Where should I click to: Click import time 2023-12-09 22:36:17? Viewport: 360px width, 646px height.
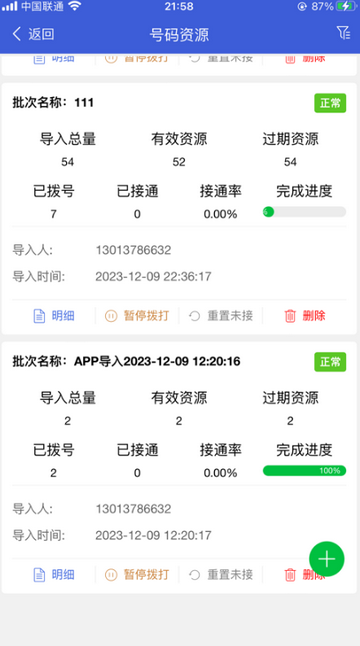point(153,276)
